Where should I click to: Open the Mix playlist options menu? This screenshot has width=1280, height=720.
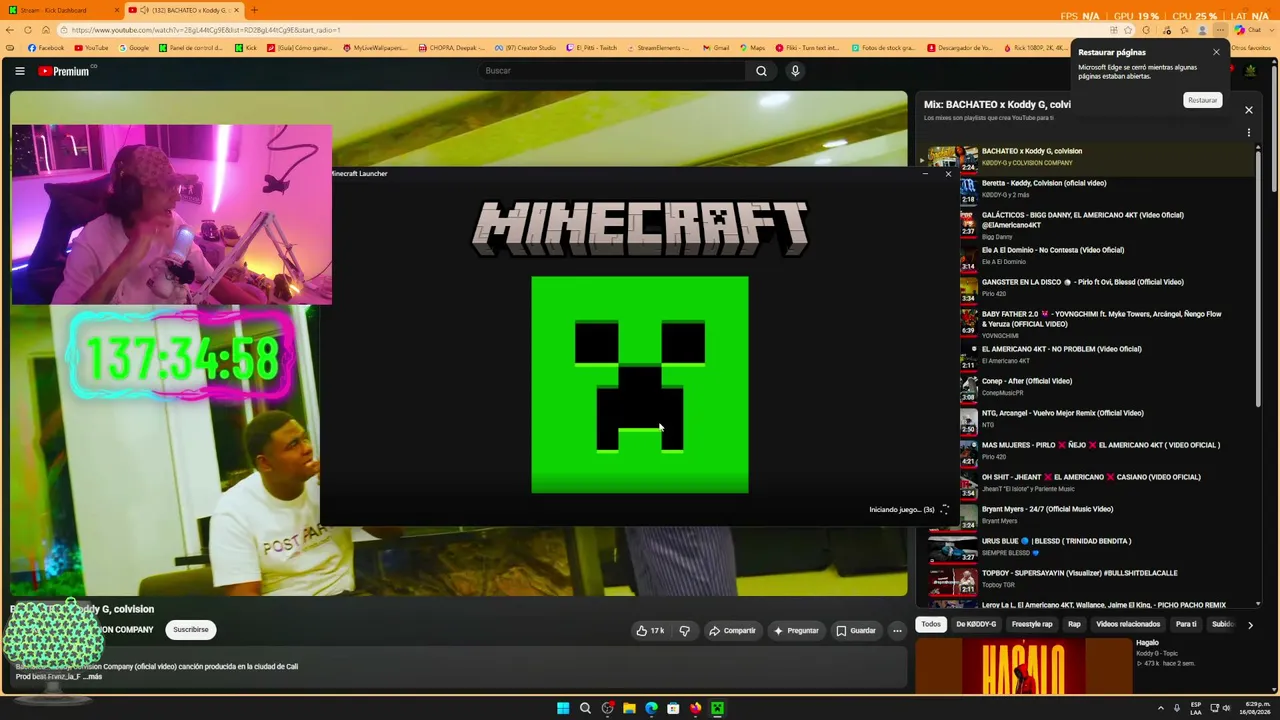point(1248,132)
